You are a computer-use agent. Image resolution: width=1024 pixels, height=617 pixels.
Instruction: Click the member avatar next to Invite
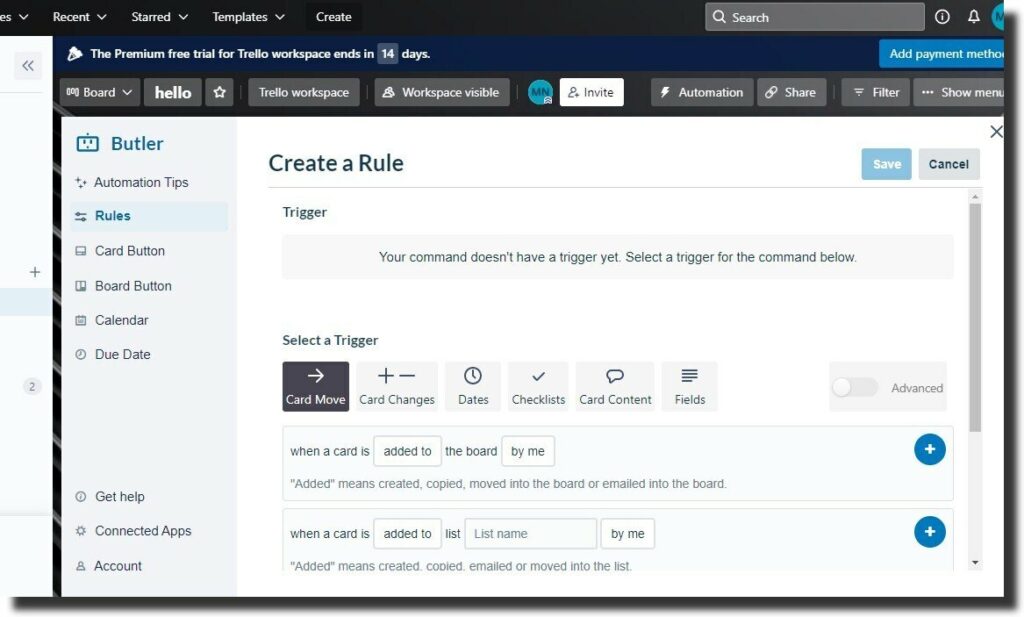click(540, 92)
